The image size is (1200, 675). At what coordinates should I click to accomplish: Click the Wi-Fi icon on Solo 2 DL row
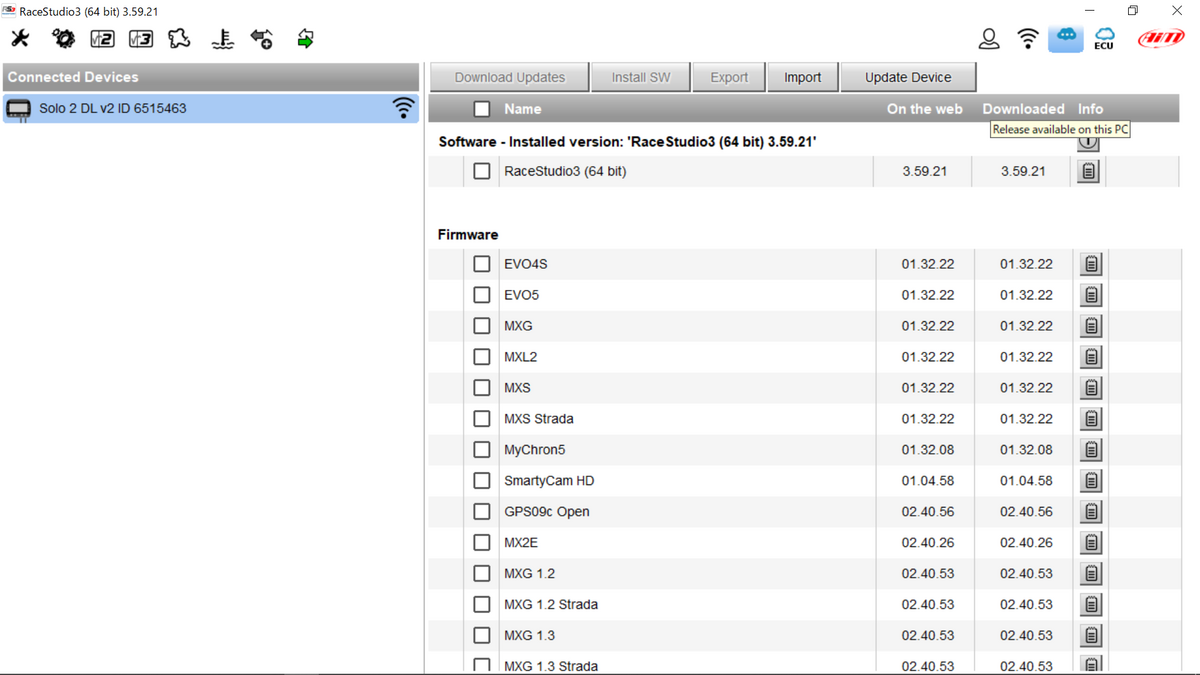403,108
